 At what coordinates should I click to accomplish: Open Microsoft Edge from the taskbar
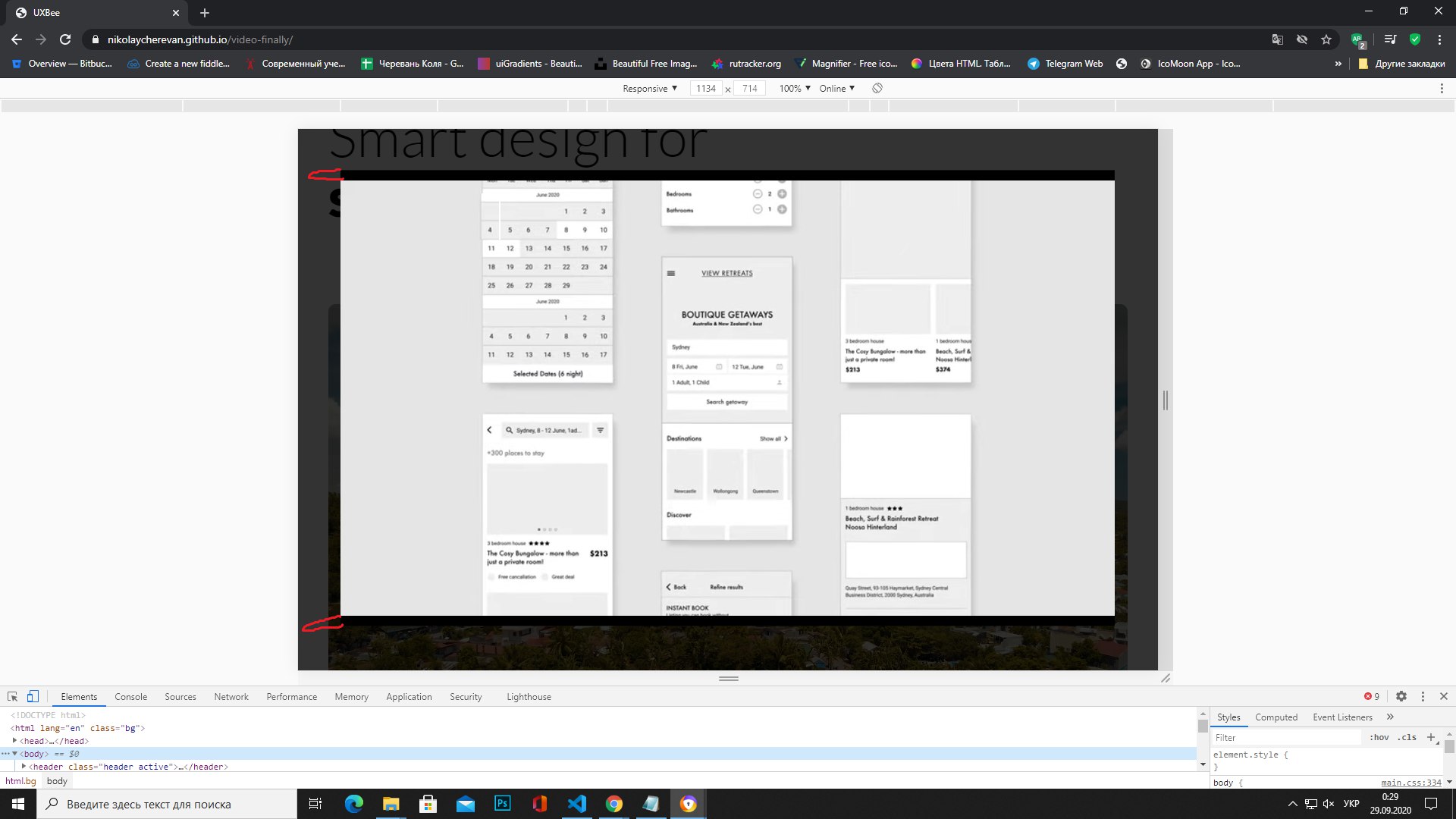click(354, 804)
